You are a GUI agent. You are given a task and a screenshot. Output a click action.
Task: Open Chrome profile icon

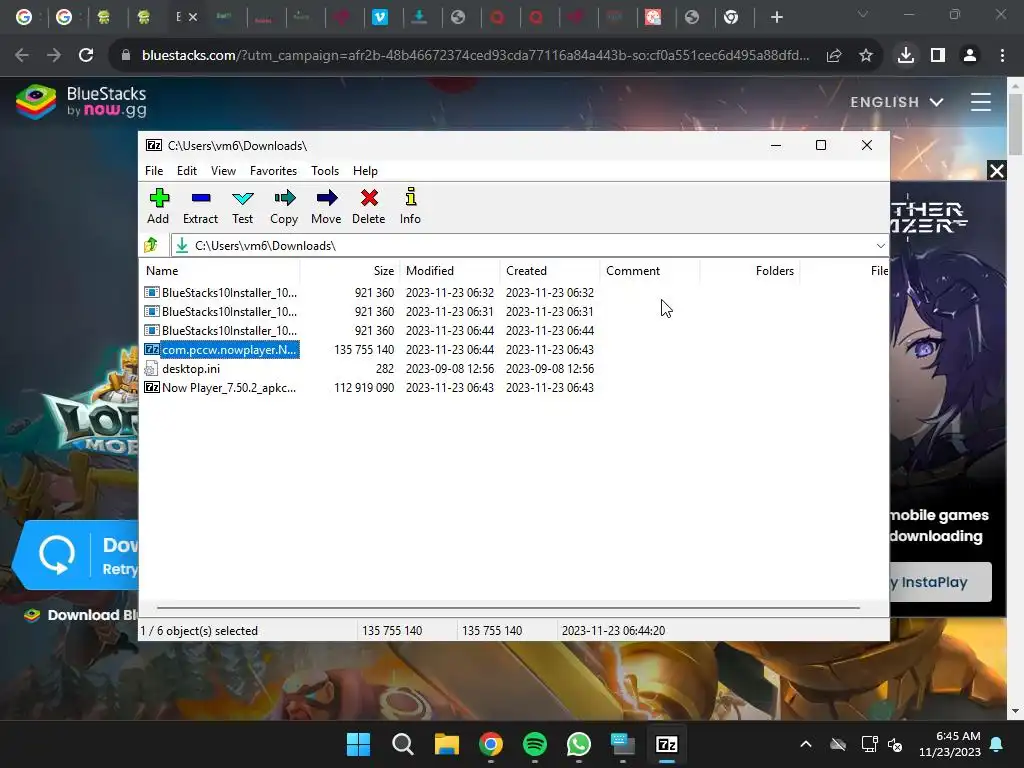pos(970,56)
